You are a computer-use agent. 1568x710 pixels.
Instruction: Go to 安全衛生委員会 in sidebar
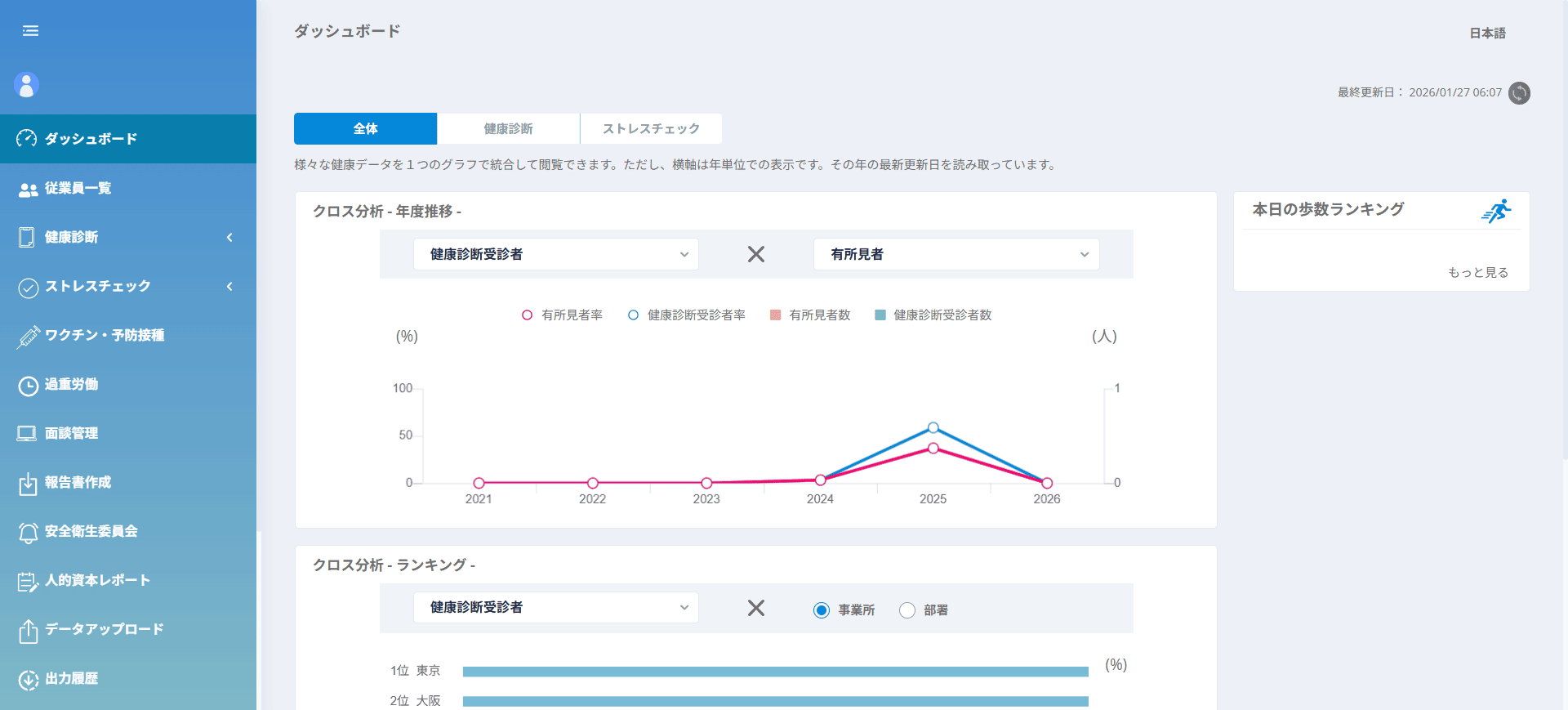91,531
